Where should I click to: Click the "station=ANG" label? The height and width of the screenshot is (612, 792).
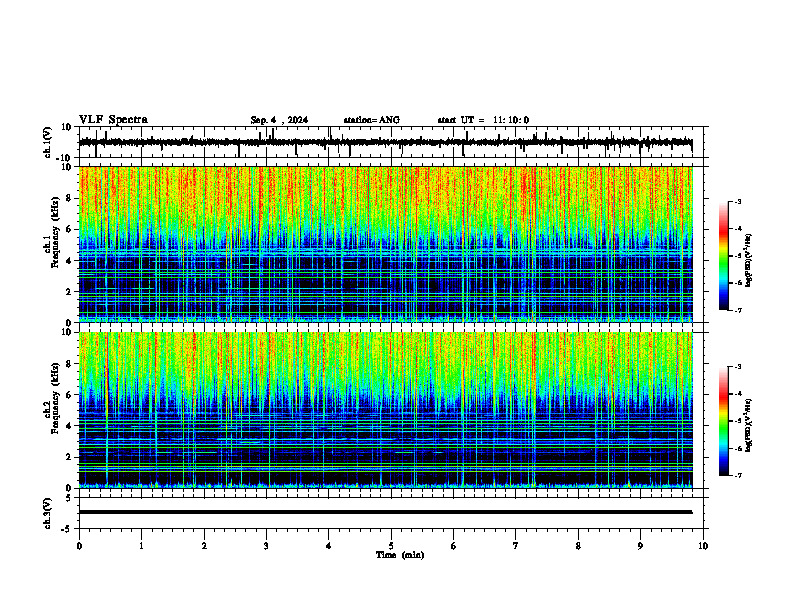[x=372, y=120]
